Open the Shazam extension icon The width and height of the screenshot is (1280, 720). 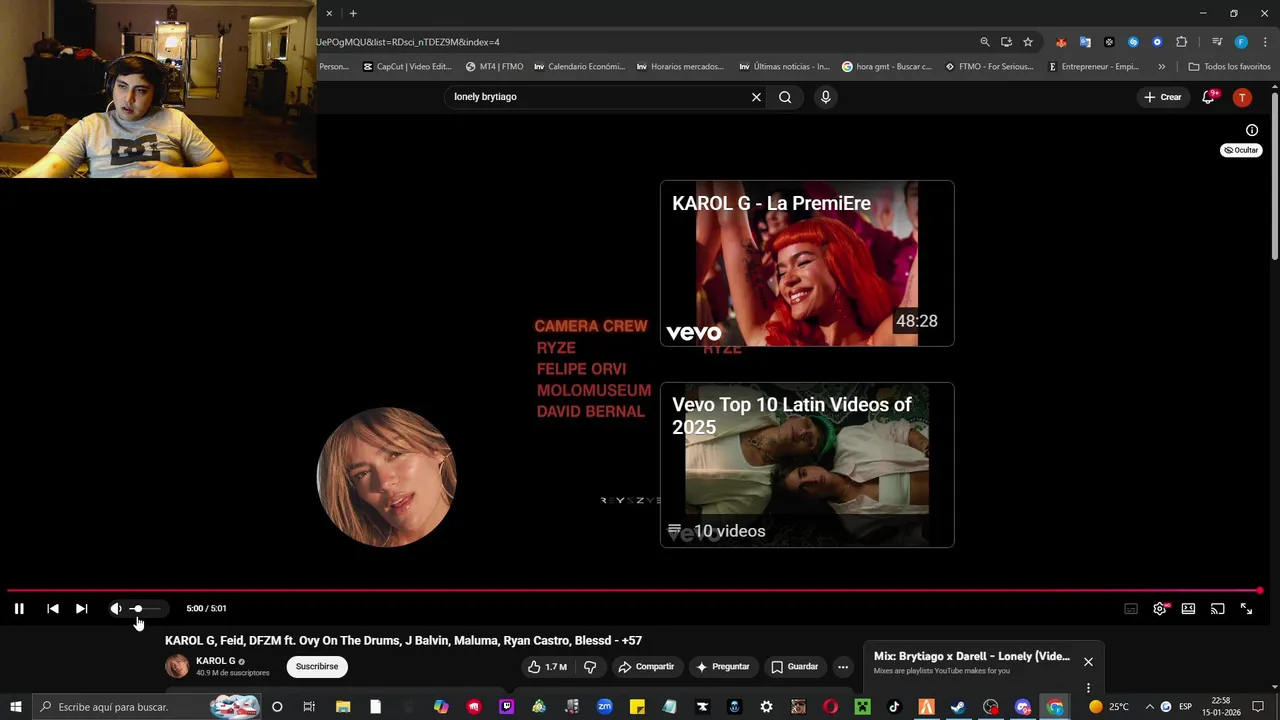(x=1133, y=42)
